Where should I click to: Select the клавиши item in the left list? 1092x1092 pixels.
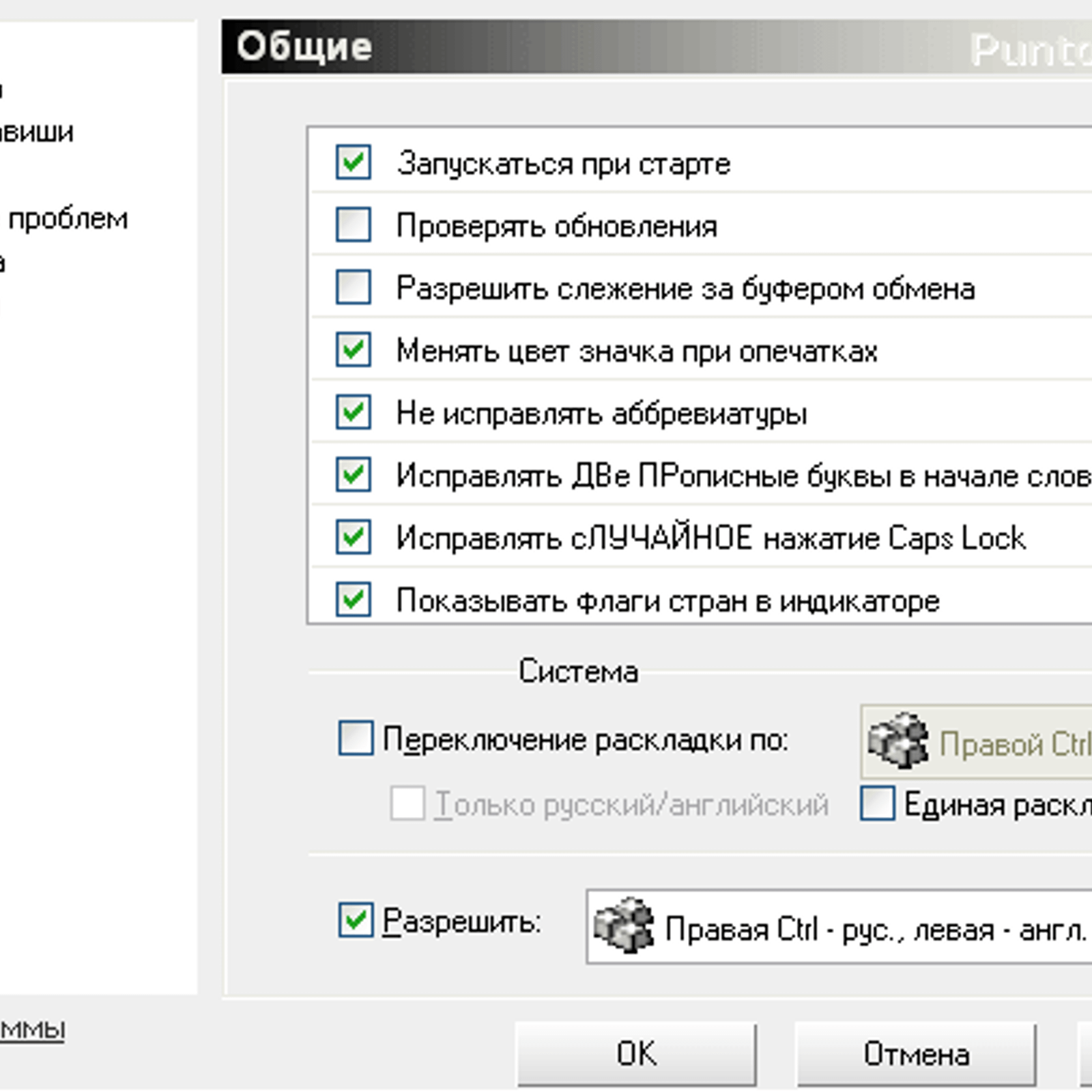pyautogui.click(x=37, y=132)
